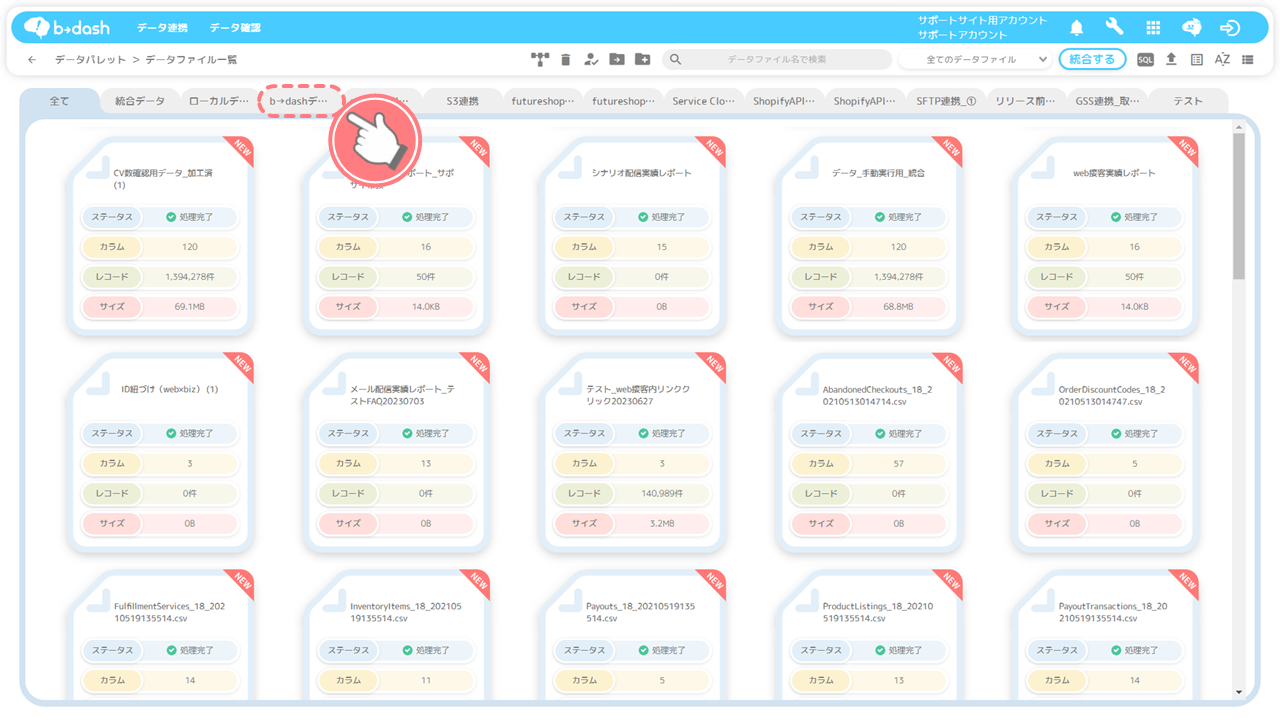Click 3.2MB size value
This screenshot has height=720, width=1280.
[662, 523]
